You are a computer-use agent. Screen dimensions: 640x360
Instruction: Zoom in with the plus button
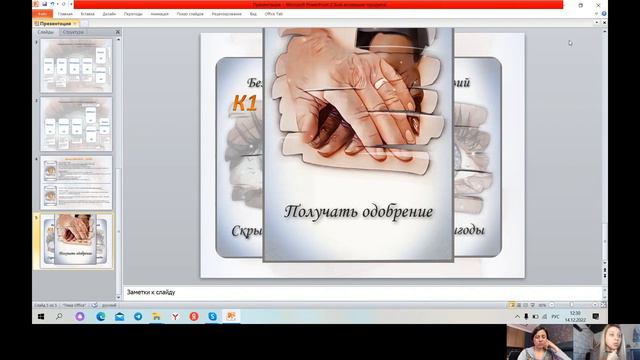tap(595, 305)
